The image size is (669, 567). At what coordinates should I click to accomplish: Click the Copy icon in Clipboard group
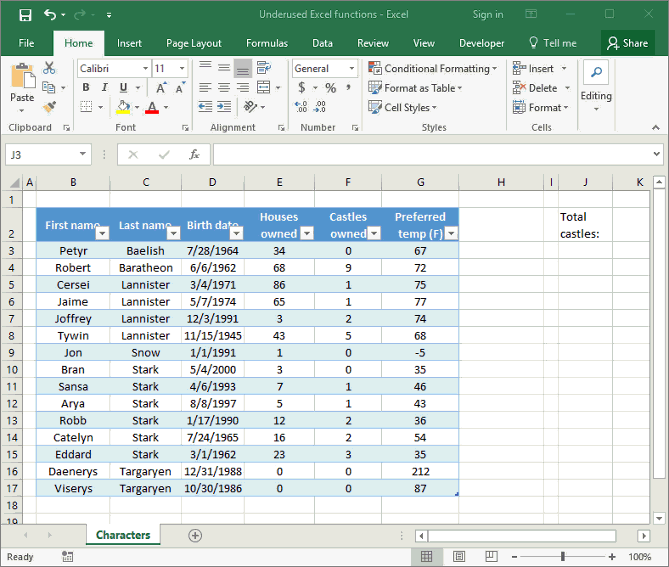pyautogui.click(x=49, y=87)
